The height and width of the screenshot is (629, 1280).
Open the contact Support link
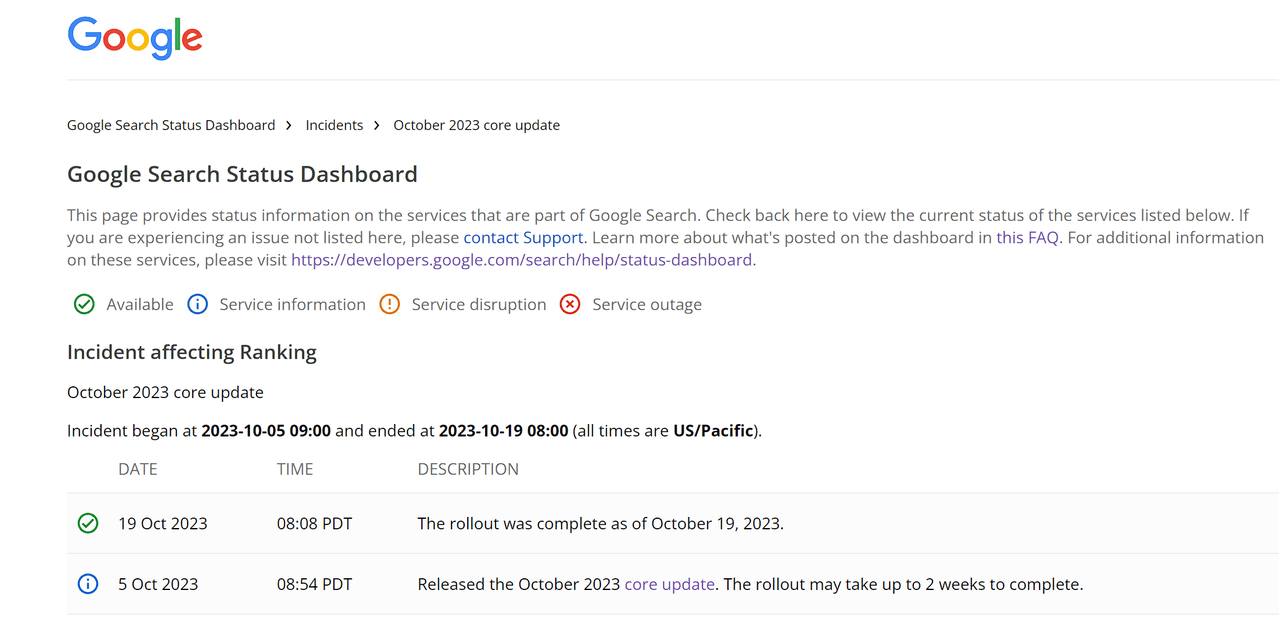(x=523, y=238)
